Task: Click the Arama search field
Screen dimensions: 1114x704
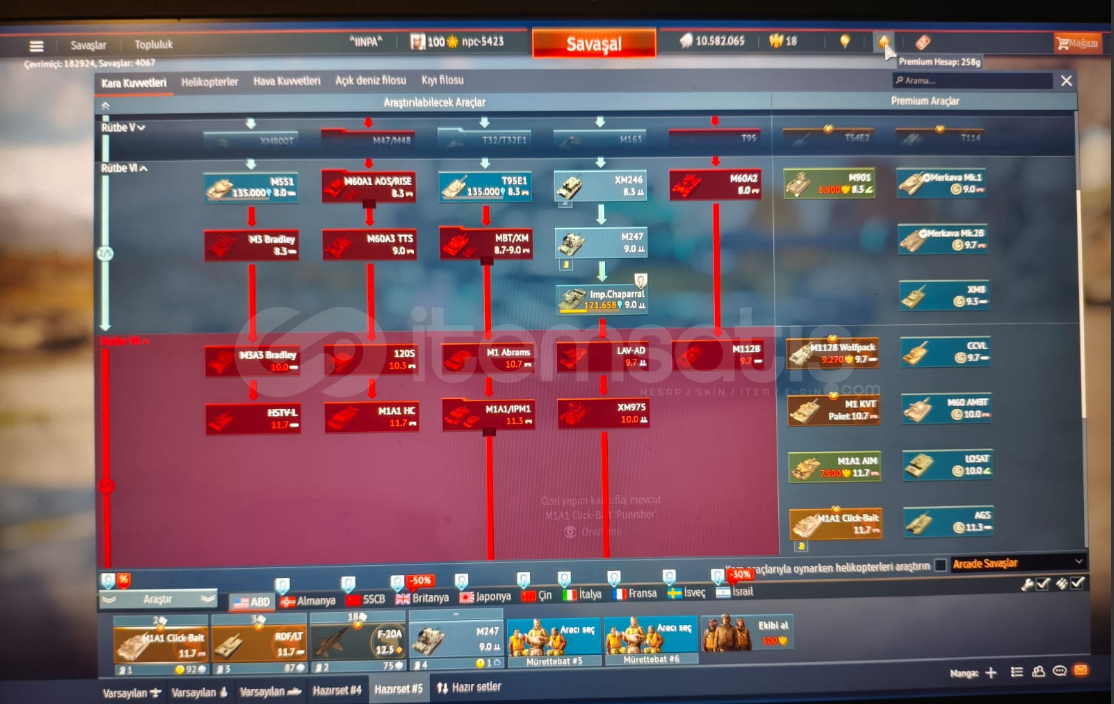Action: point(972,81)
